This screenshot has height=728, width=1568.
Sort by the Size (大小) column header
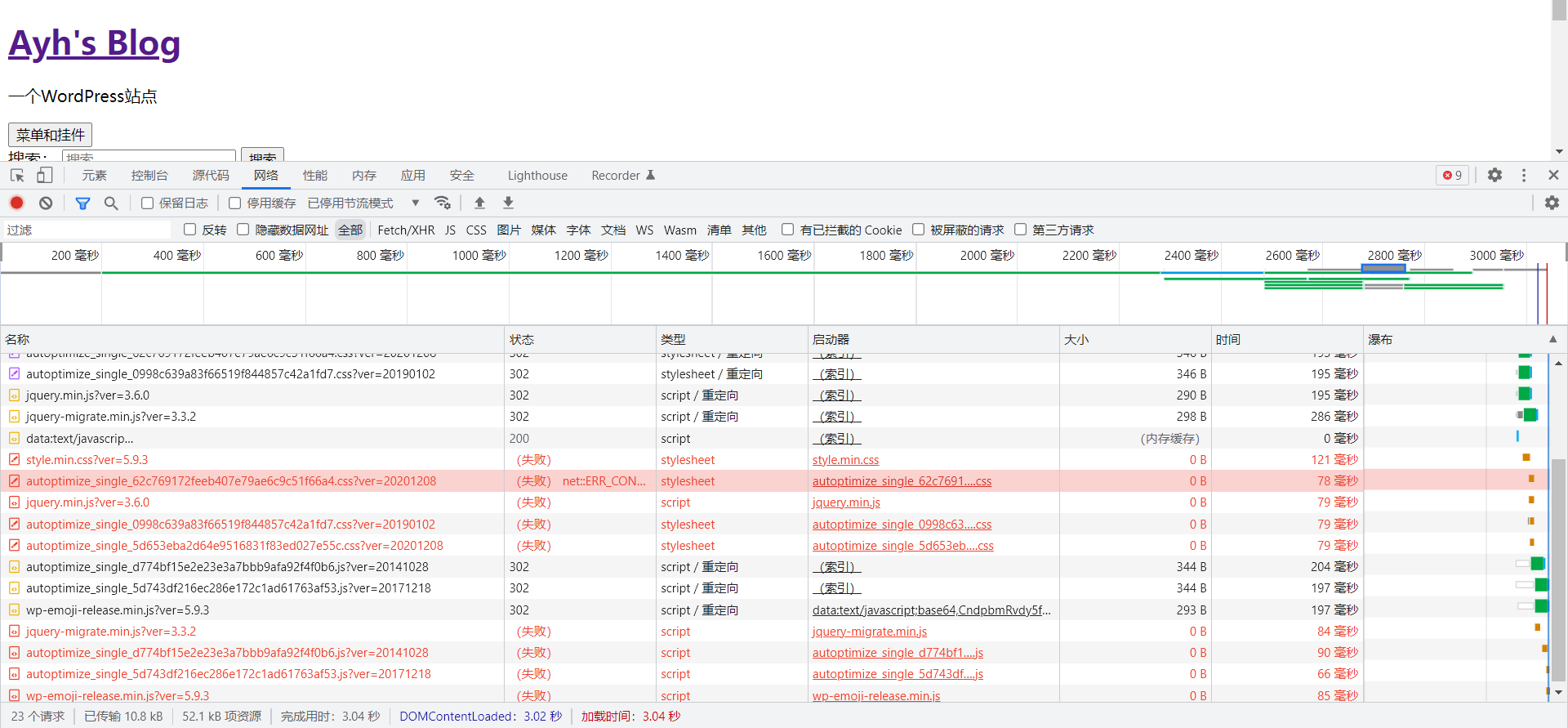[1135, 339]
